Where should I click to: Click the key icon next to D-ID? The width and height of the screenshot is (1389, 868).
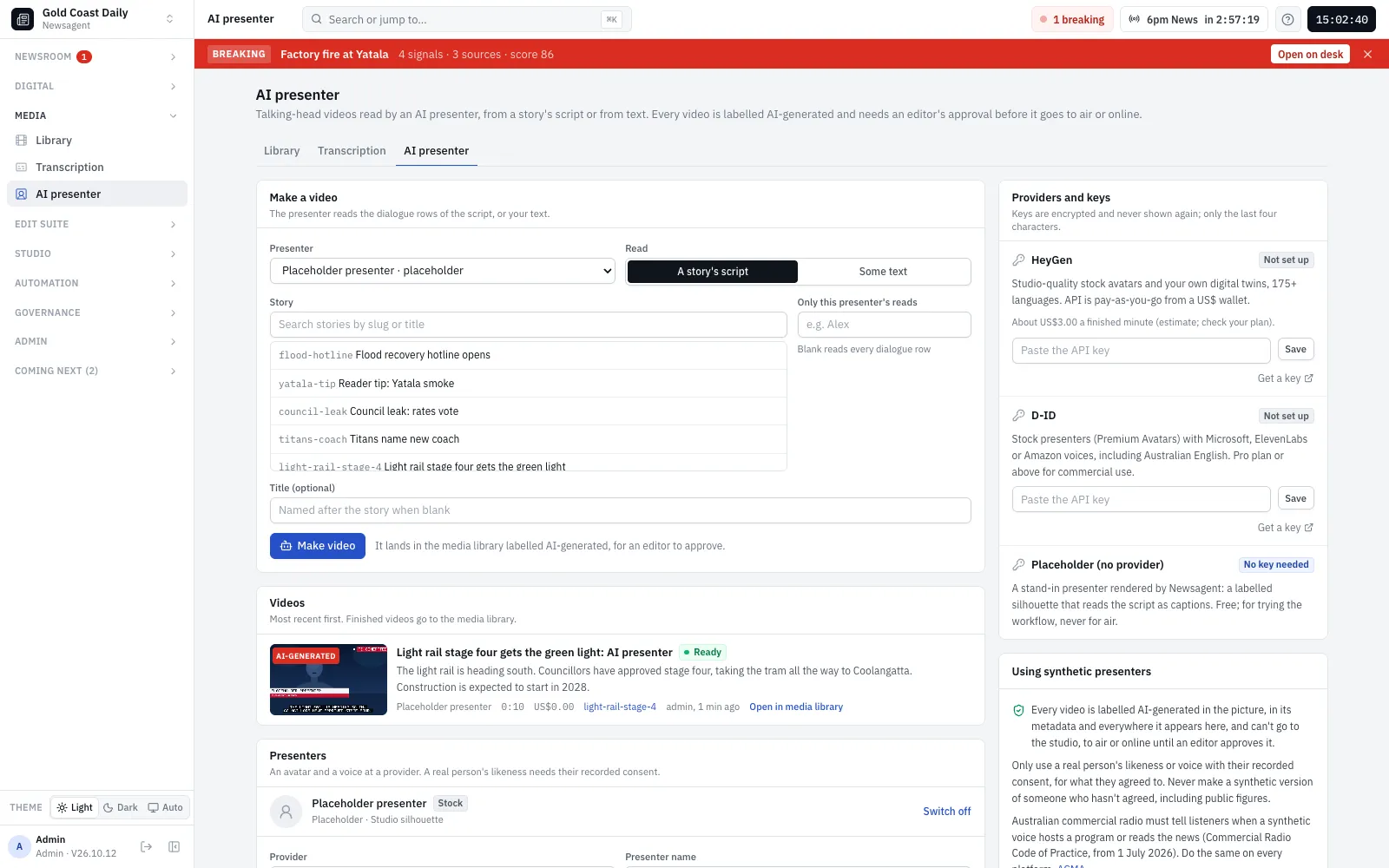1018,416
